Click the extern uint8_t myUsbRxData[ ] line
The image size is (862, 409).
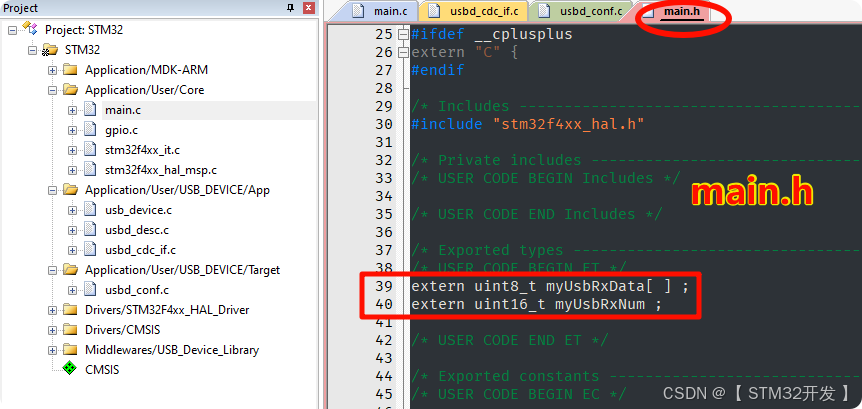pyautogui.click(x=550, y=286)
